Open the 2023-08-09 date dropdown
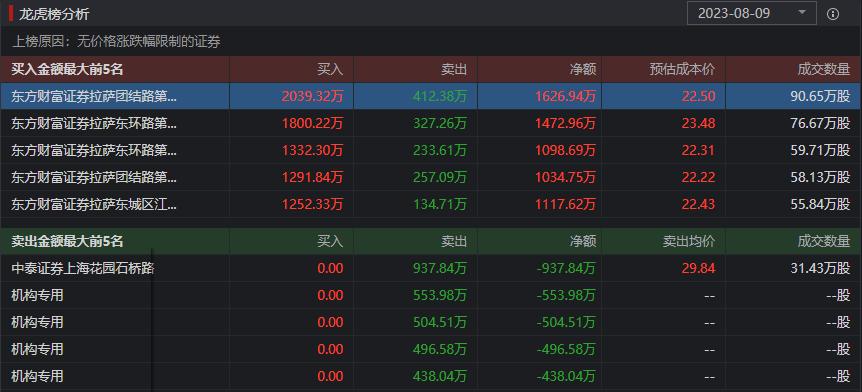Screen dimensions: 862x392 point(752,13)
